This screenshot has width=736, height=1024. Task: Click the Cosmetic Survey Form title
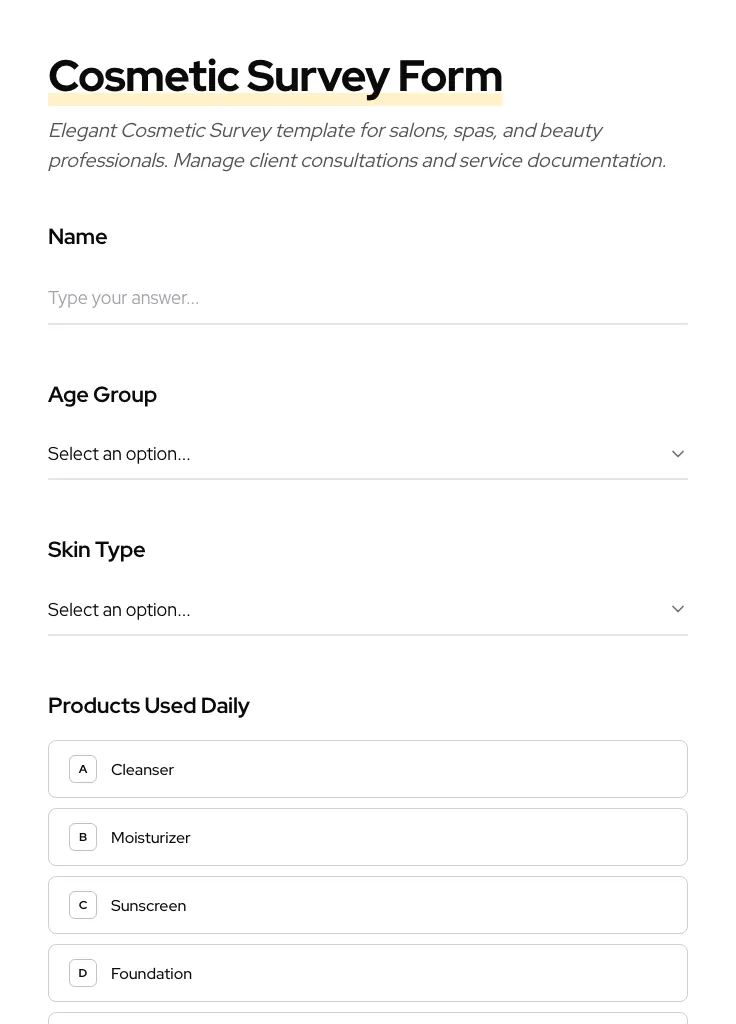pos(275,76)
